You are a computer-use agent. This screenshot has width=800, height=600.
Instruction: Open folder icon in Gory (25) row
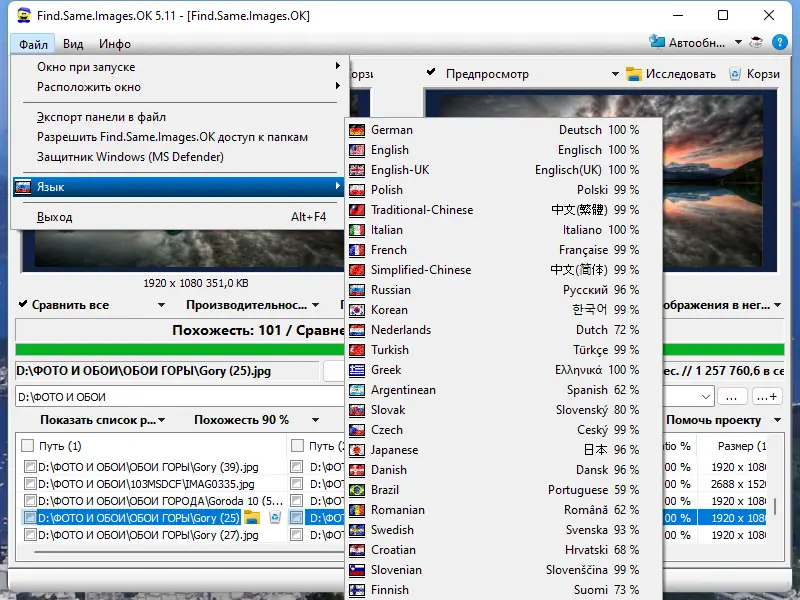tap(252, 517)
